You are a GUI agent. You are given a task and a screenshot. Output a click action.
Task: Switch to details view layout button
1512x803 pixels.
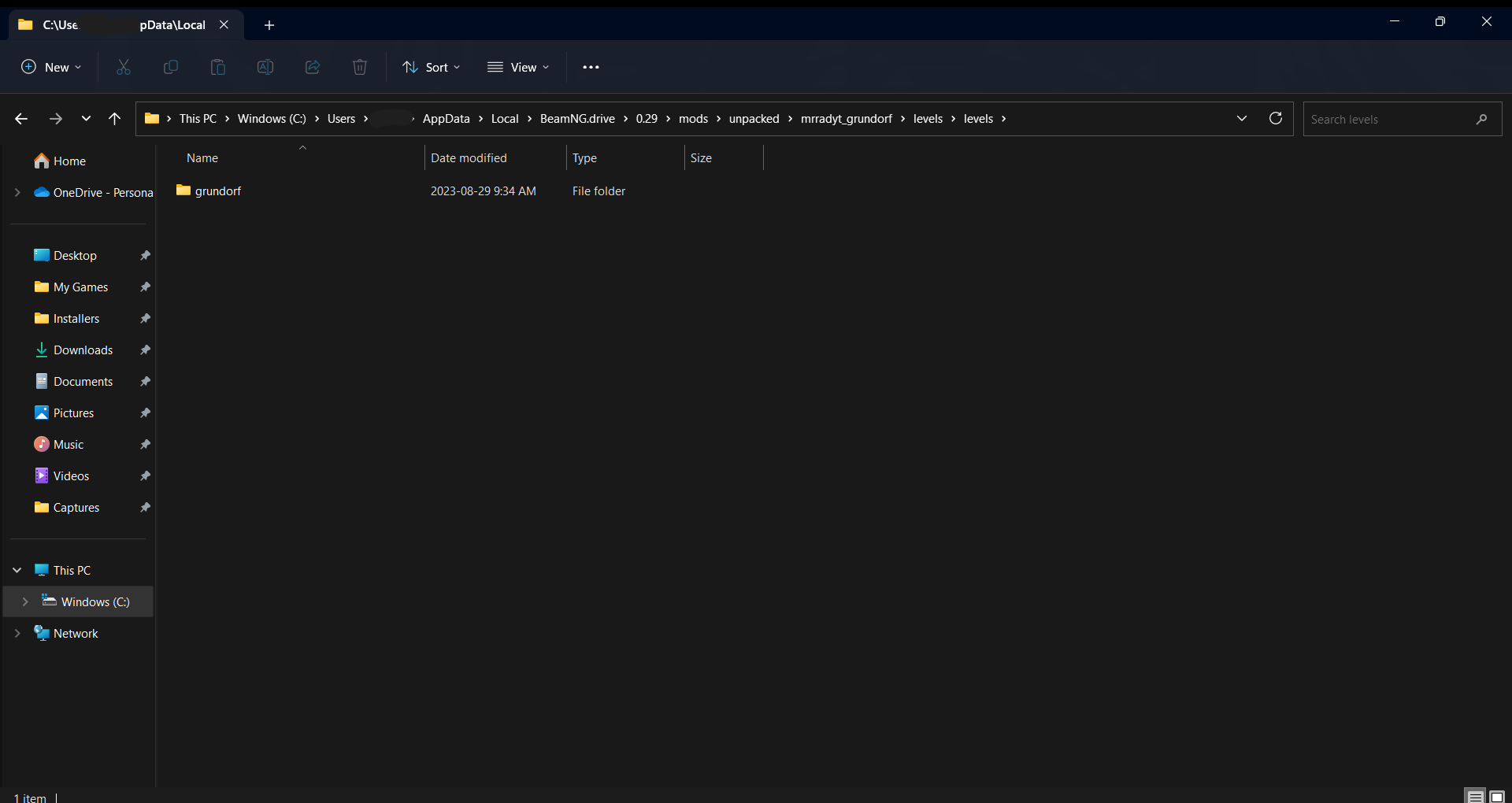tap(1475, 796)
